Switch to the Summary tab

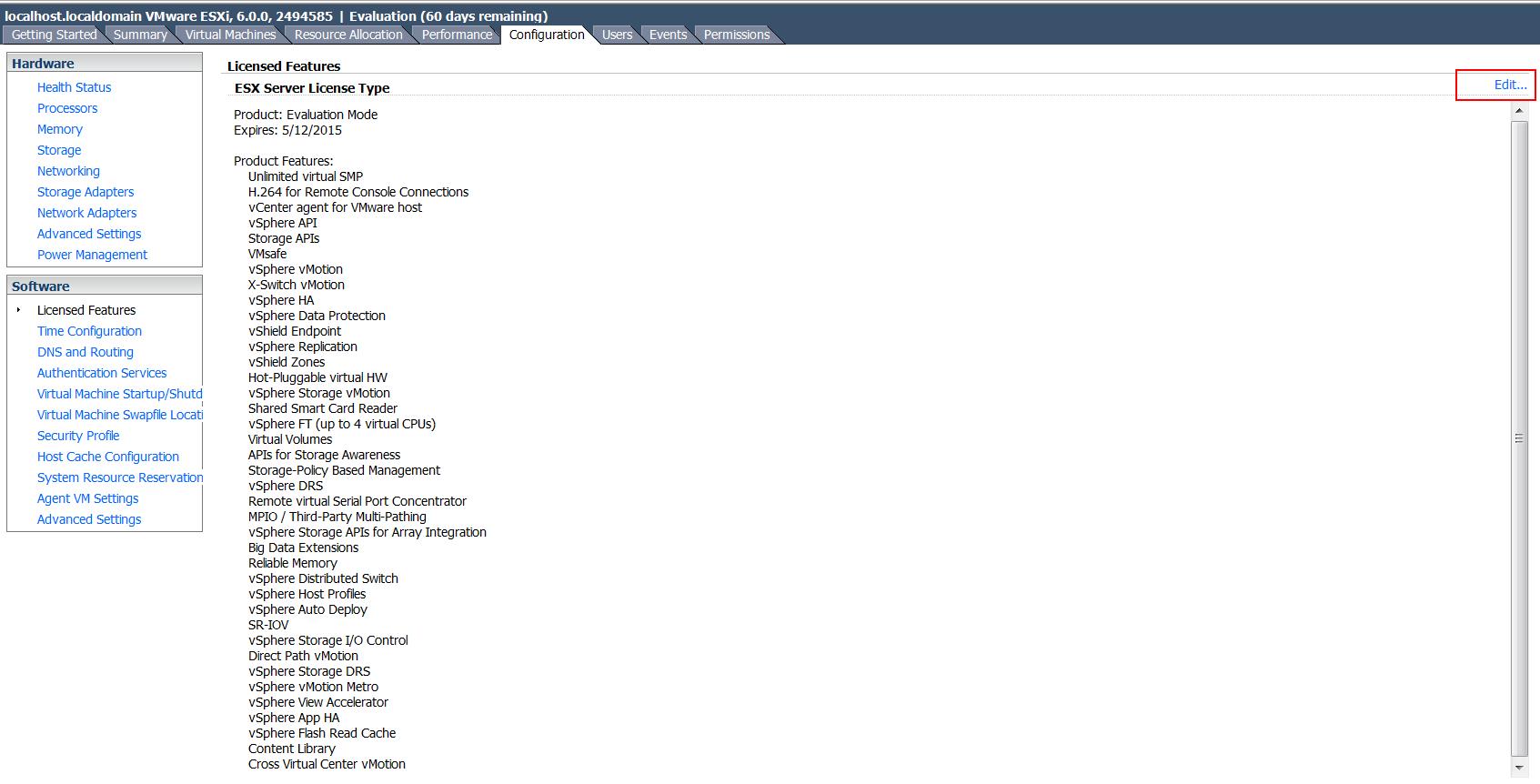[140, 35]
